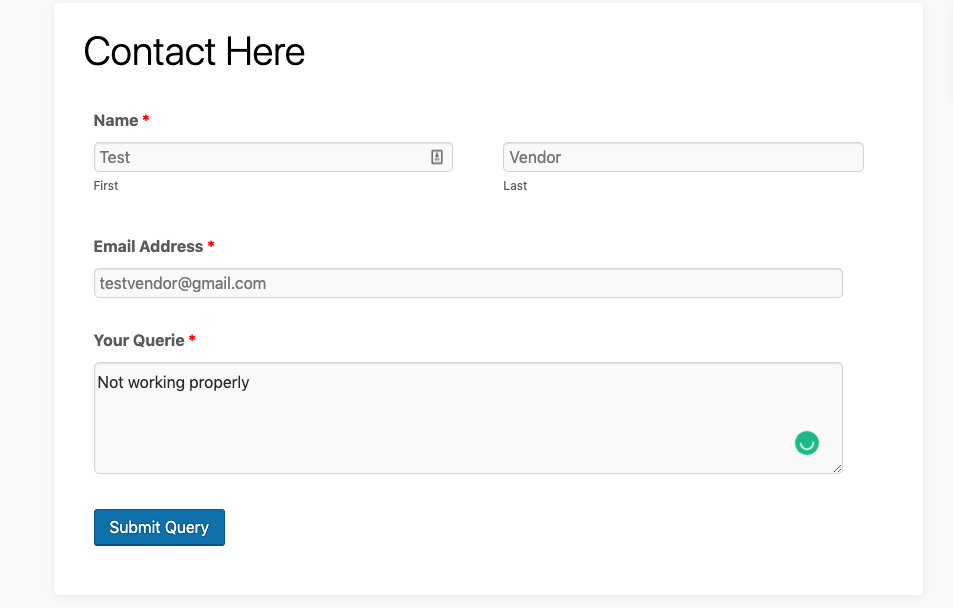This screenshot has height=608, width=953.
Task: Place cursor on the Not working properly text
Action: click(x=173, y=382)
